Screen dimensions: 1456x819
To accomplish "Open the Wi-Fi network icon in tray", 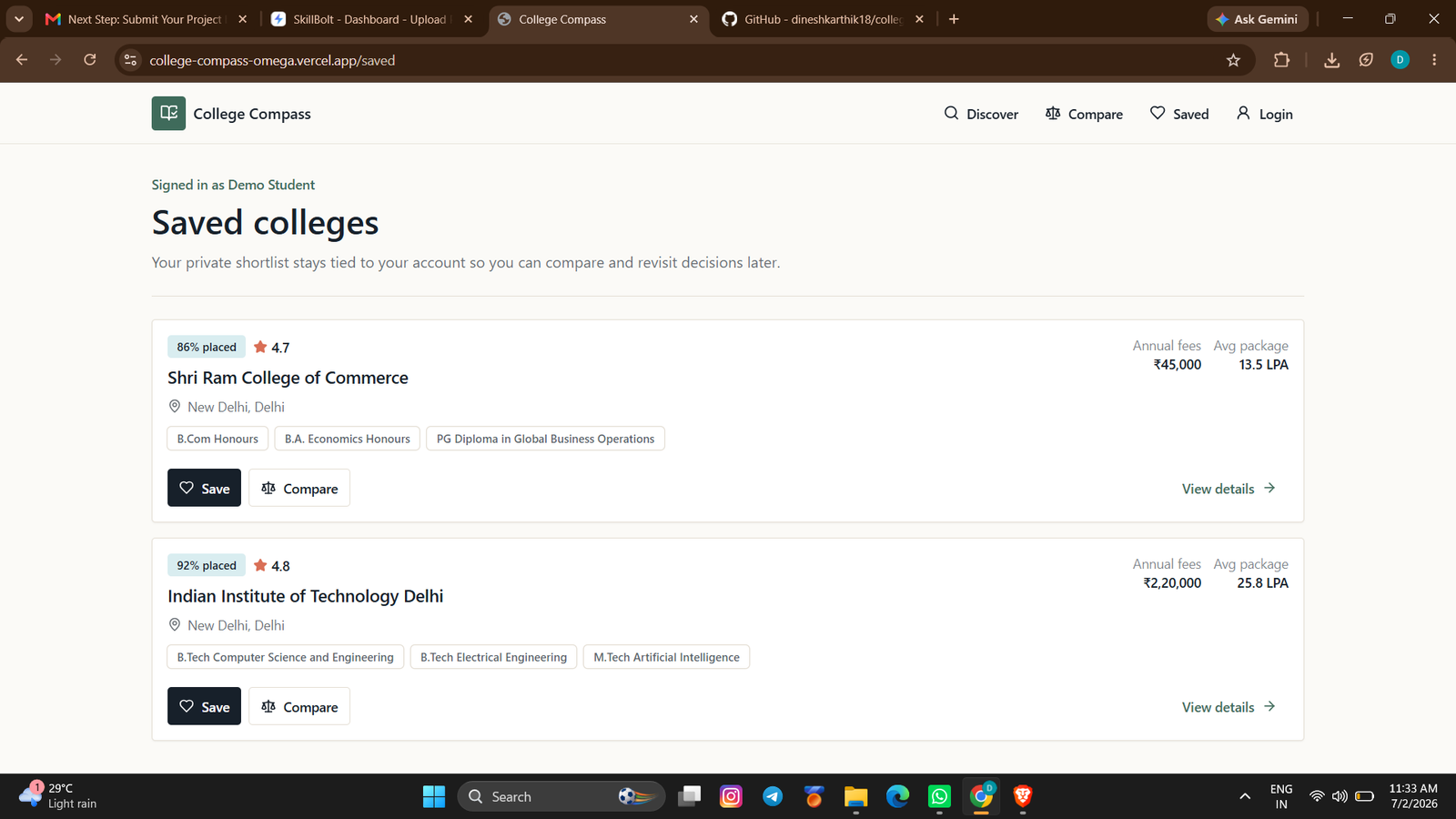I will (x=1317, y=796).
